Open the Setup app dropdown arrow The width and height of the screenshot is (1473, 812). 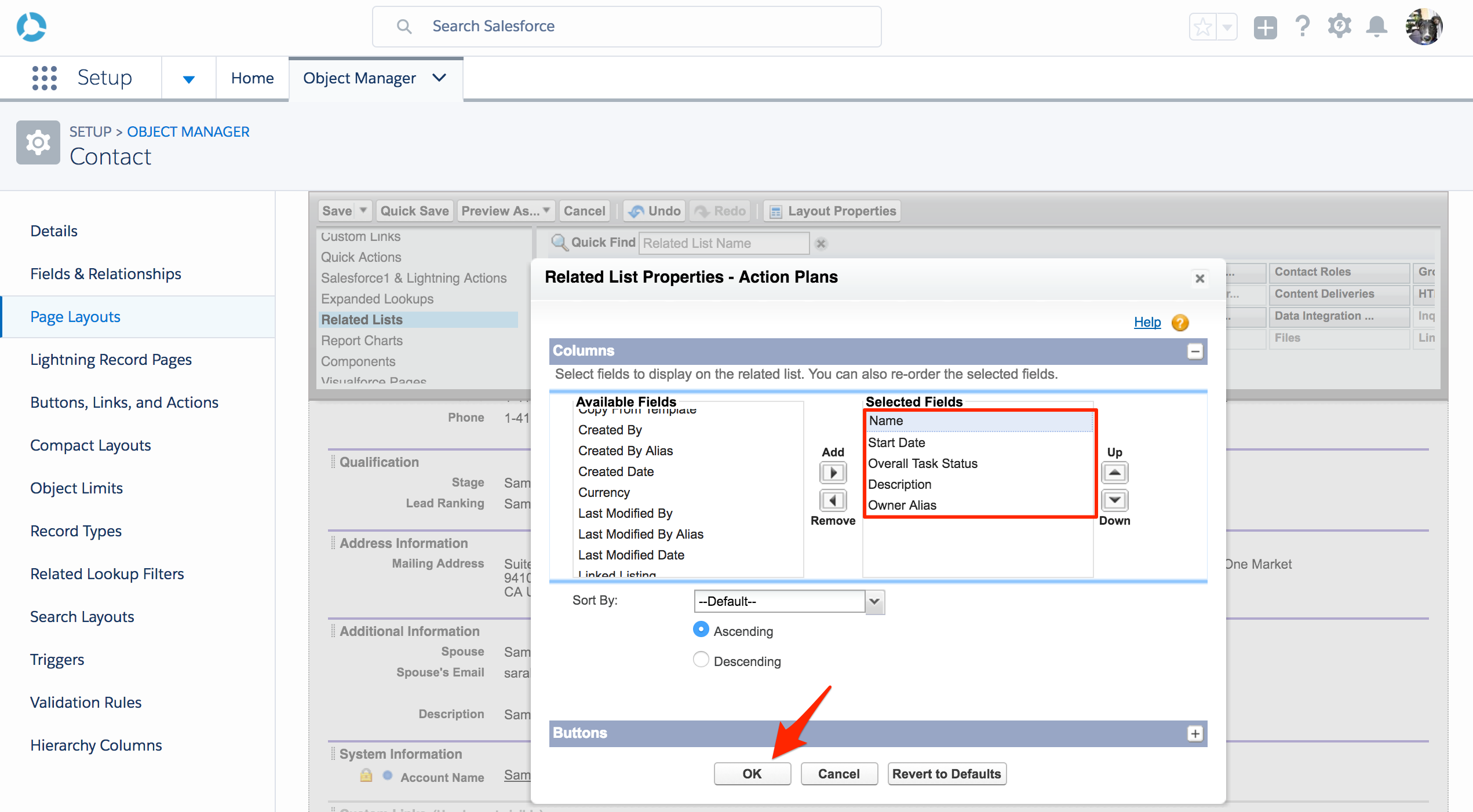pos(189,79)
